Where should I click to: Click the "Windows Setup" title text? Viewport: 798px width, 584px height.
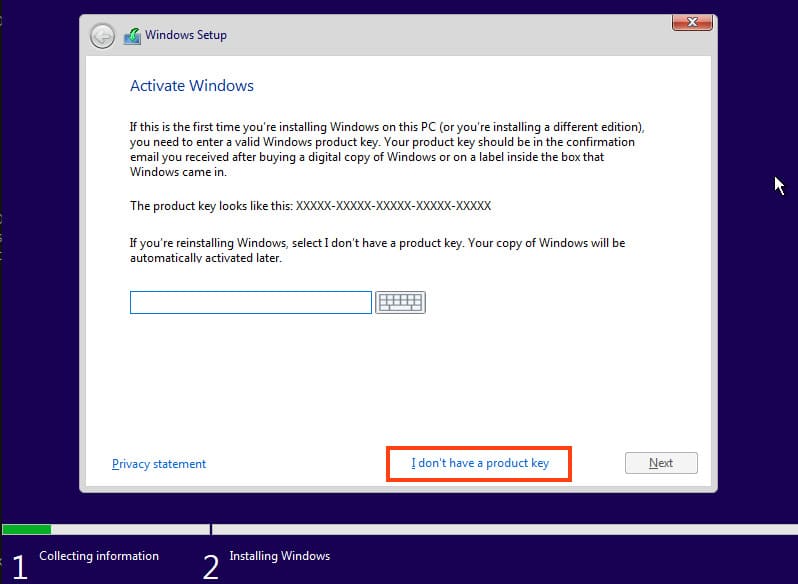(186, 35)
